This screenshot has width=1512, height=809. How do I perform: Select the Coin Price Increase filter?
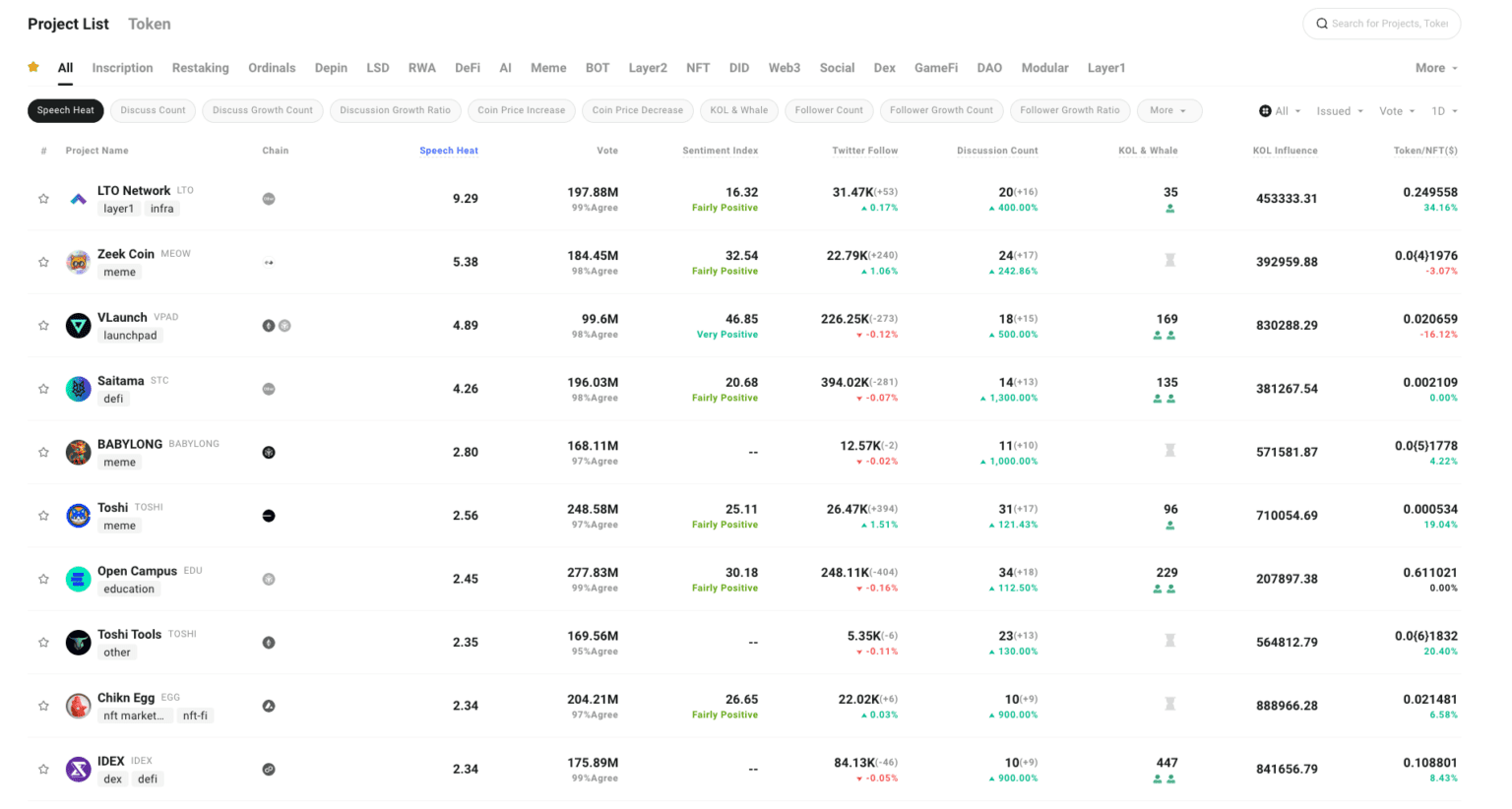[x=521, y=110]
